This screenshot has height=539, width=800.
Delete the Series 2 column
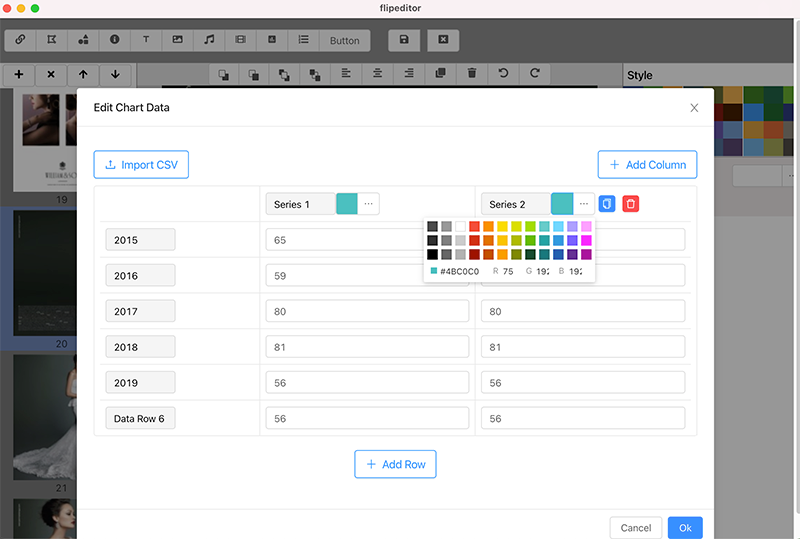631,204
